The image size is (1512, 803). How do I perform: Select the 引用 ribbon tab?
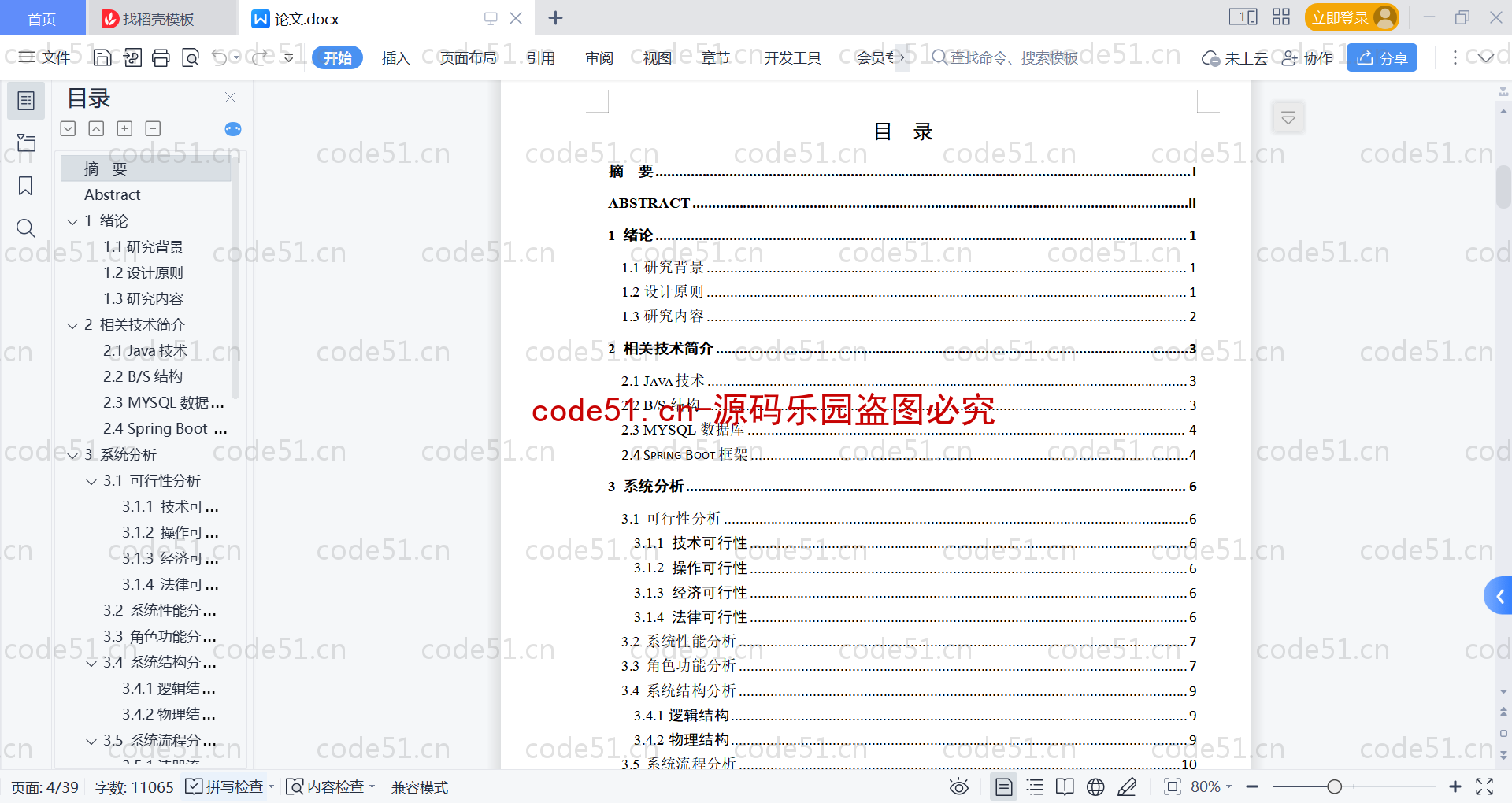point(541,57)
